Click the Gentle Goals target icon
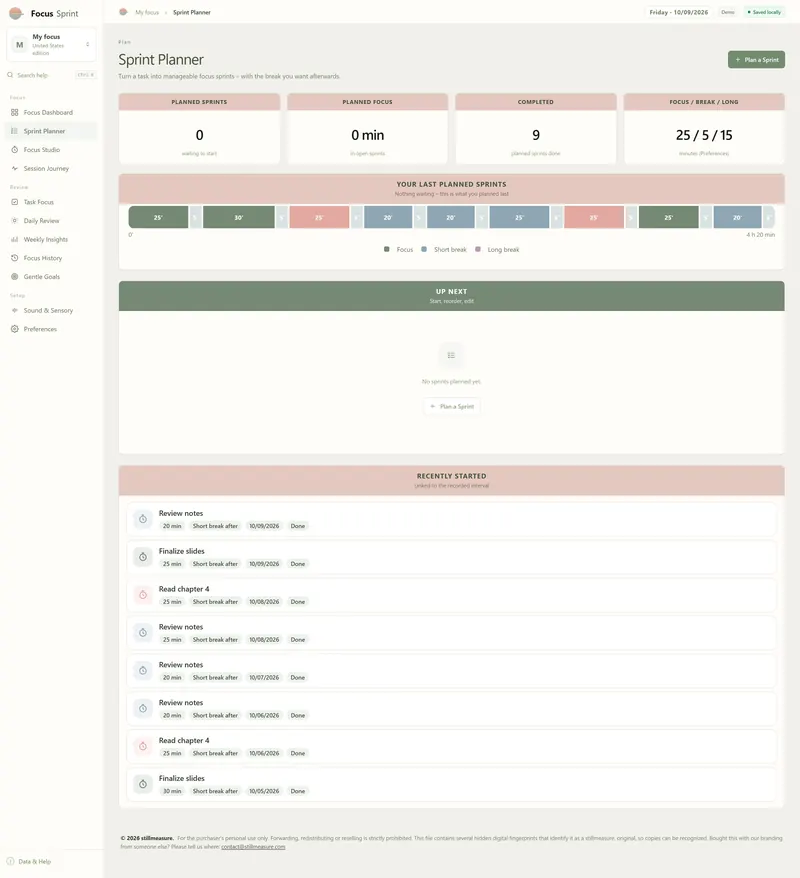The height and width of the screenshot is (878, 800). (x=15, y=277)
